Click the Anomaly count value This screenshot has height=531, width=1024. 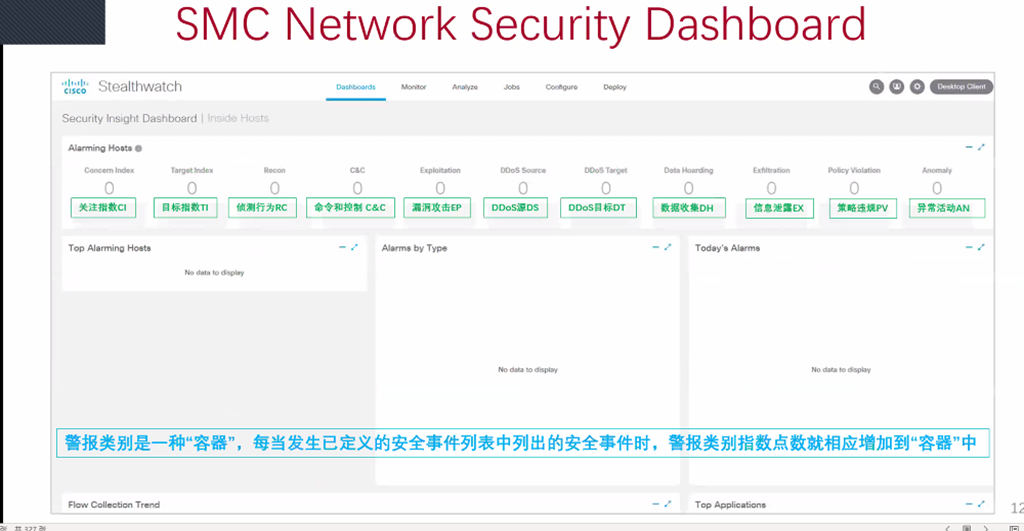937,188
